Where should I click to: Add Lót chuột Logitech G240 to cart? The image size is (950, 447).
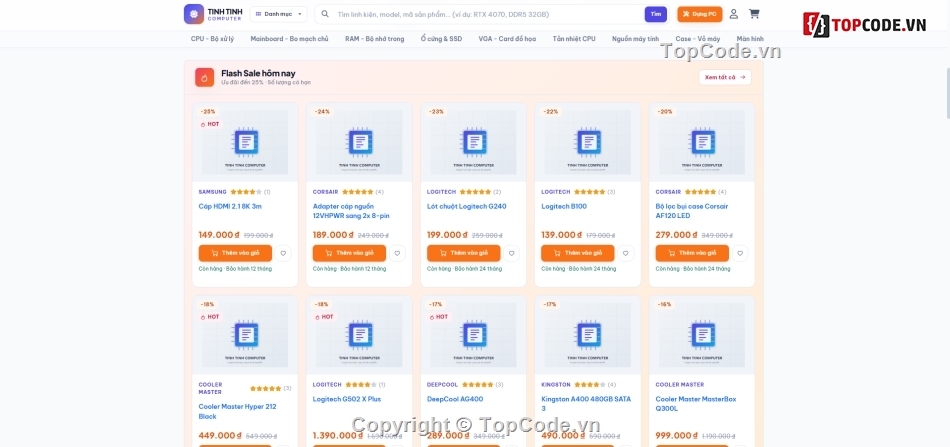tap(463, 253)
